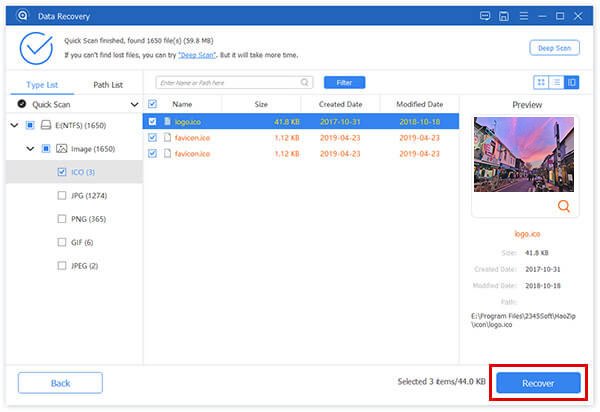600x412 pixels.
Task: Uncheck the logo.ico file checkbox
Action: pos(153,122)
